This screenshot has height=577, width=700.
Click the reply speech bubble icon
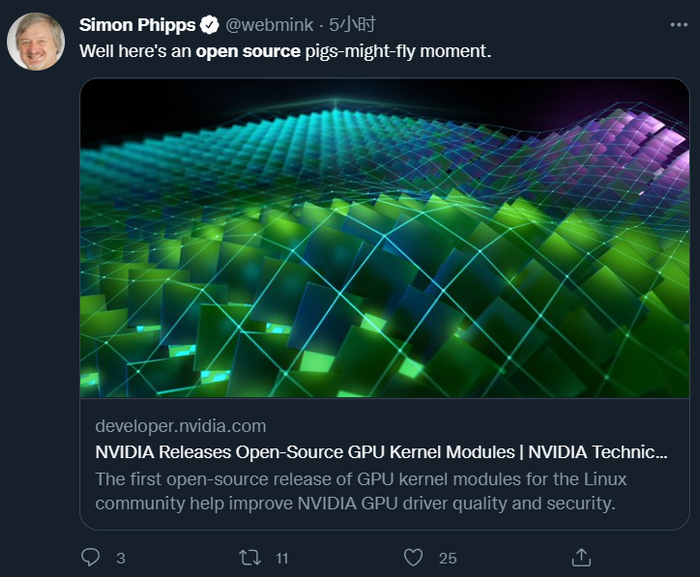[90, 557]
